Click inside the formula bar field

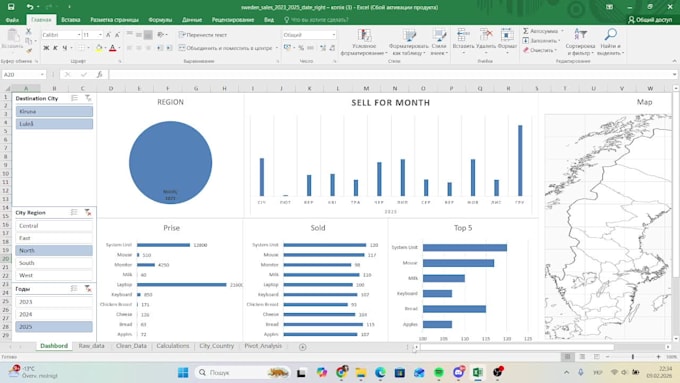tap(390, 75)
